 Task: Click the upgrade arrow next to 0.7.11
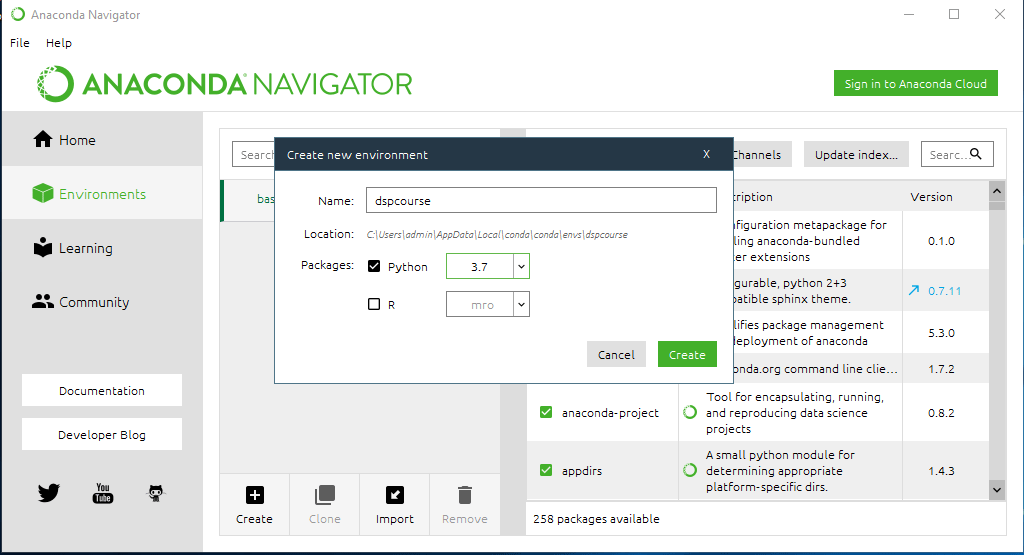(914, 290)
